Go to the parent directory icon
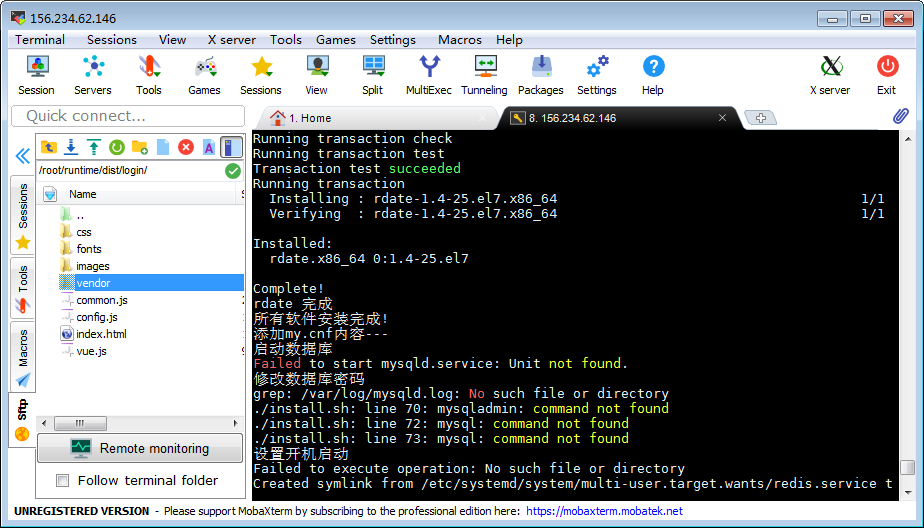The height and width of the screenshot is (528, 924). point(48,147)
